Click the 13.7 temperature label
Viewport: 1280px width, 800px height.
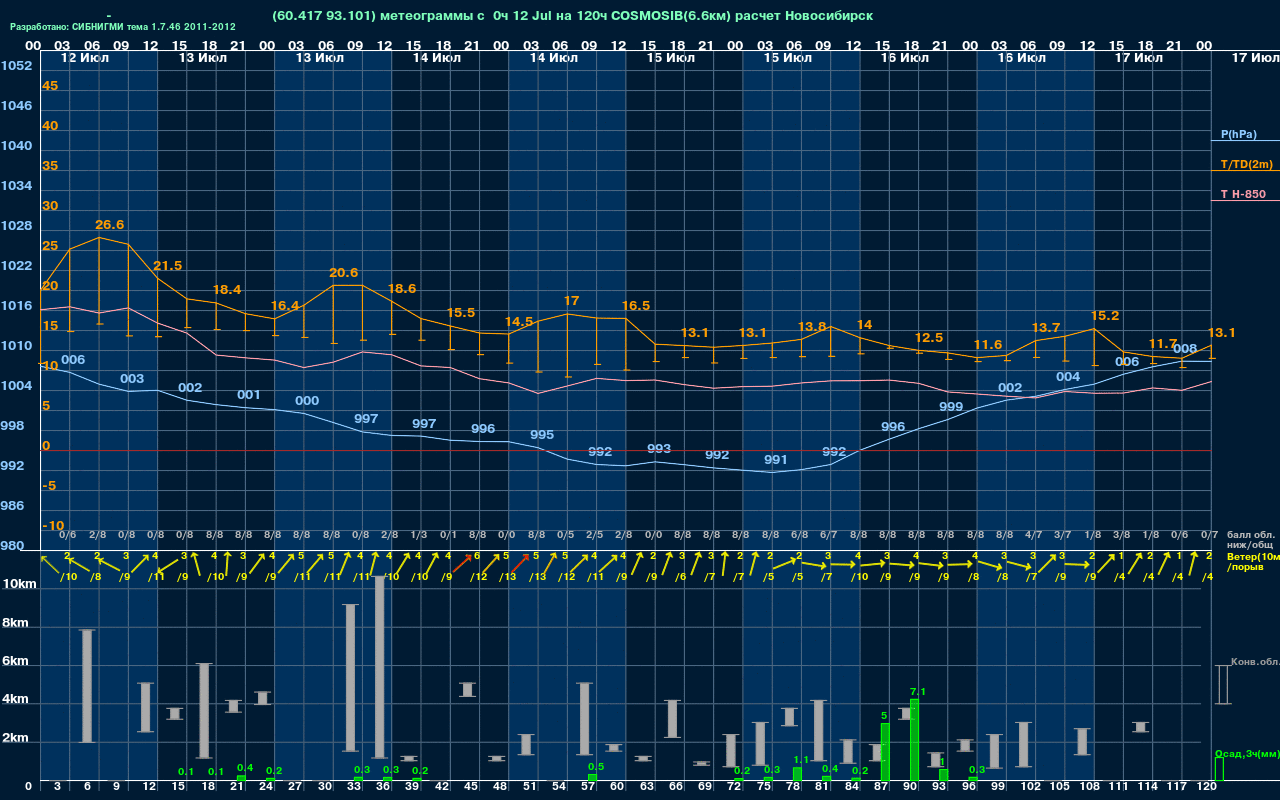(1046, 328)
